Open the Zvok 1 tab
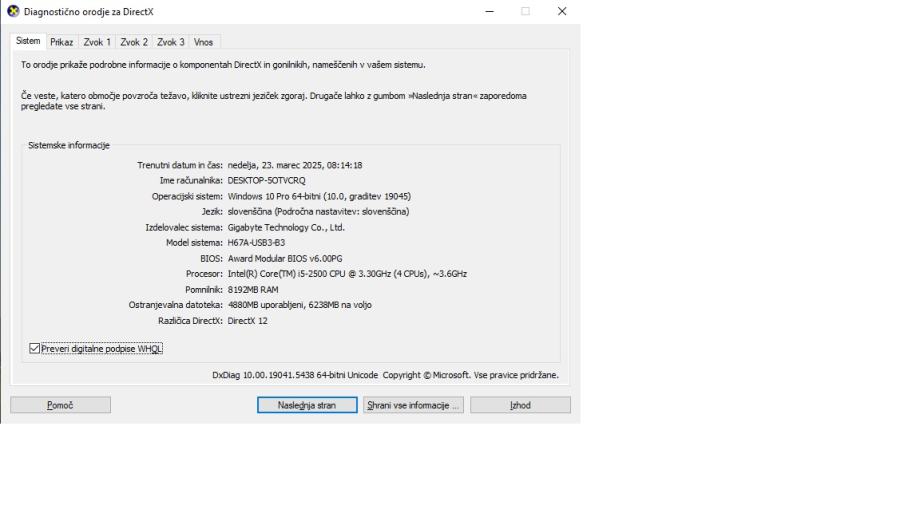Screen dimensions: 920x517 pos(97,42)
